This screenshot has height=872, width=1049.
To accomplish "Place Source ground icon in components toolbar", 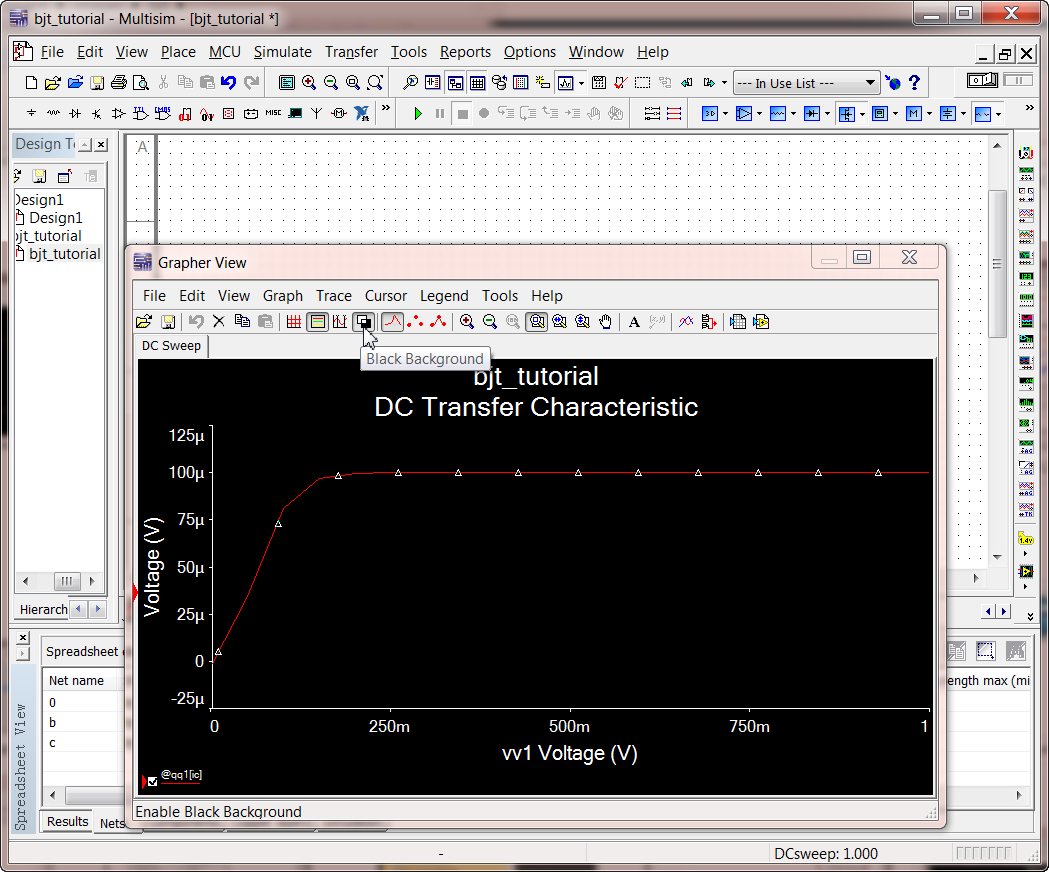I will (x=31, y=114).
